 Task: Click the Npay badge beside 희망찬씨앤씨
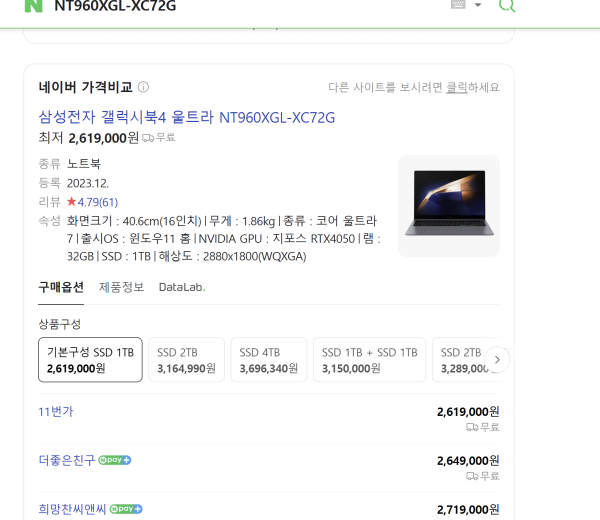pyautogui.click(x=126, y=509)
